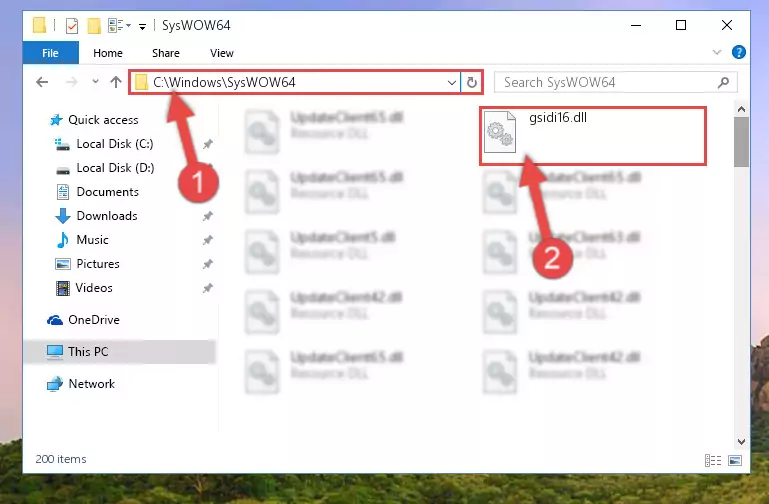Open Documents in the sidebar
The width and height of the screenshot is (769, 504).
click(x=107, y=192)
